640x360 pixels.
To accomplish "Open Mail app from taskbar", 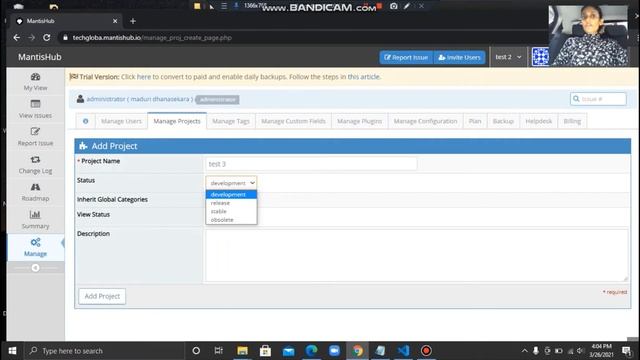I will (289, 351).
